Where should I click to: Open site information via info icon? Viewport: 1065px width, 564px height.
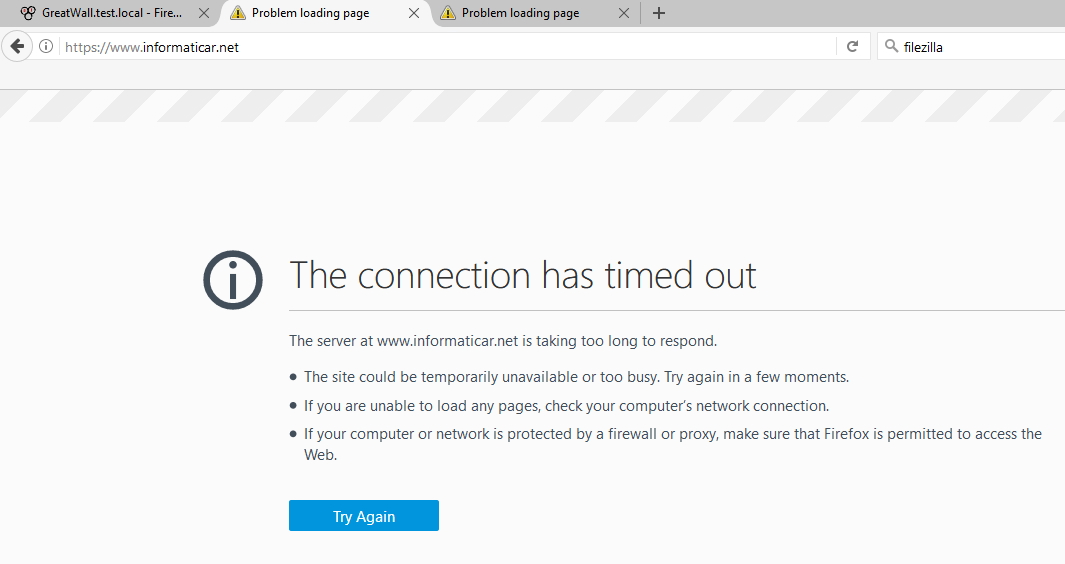pyautogui.click(x=46, y=46)
